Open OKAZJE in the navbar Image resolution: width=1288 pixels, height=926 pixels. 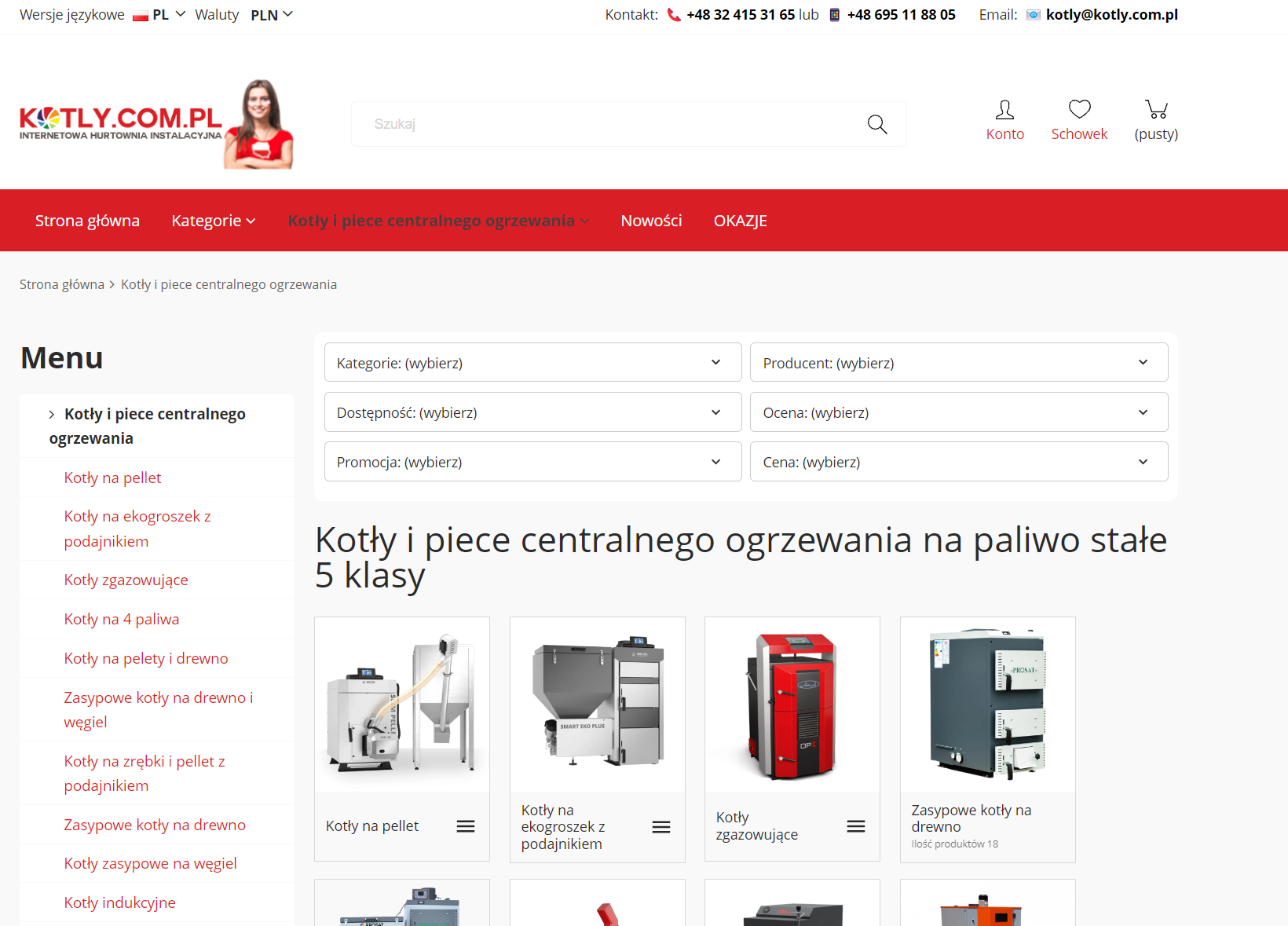click(740, 221)
